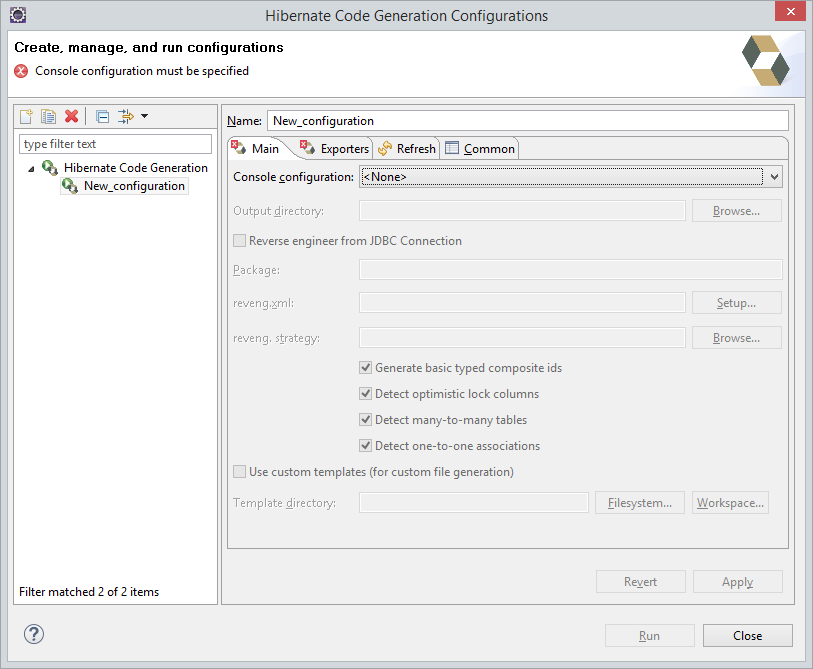Viewport: 813px width, 669px height.
Task: Toggle Detect optimistic lock columns
Action: point(366,394)
